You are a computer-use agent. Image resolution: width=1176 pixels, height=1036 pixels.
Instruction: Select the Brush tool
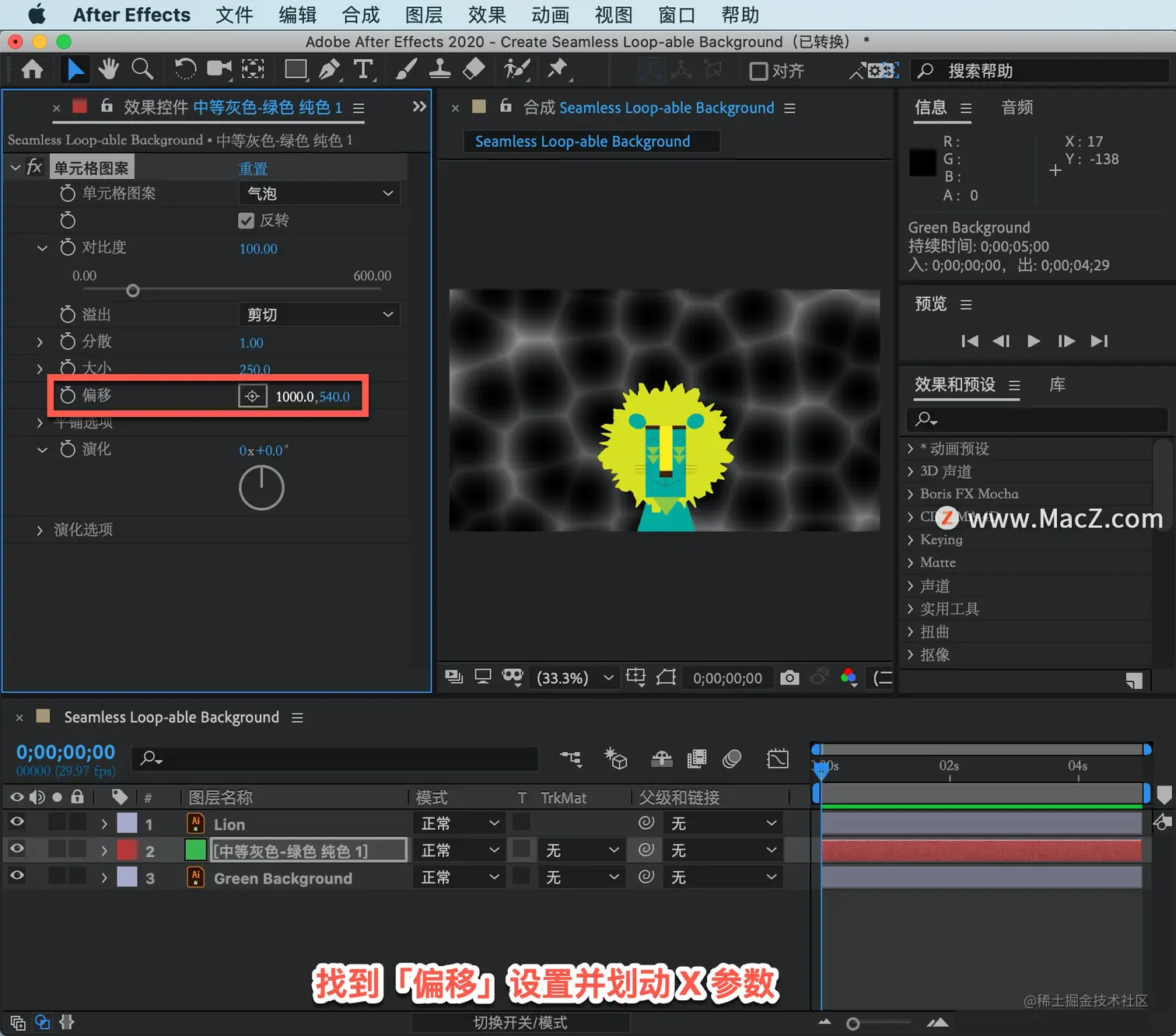coord(406,70)
